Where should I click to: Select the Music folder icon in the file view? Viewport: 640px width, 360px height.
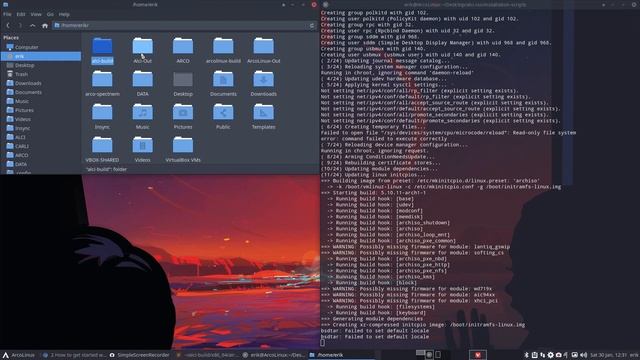tap(142, 112)
